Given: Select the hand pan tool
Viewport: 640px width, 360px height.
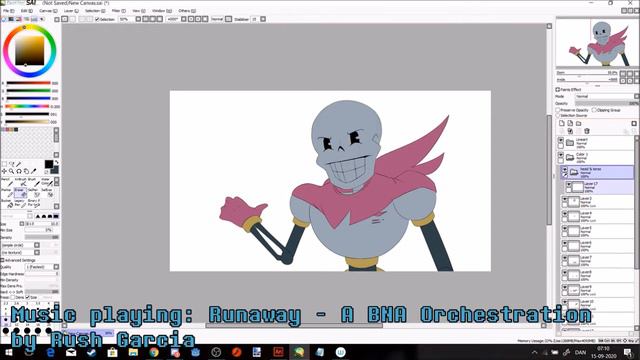Looking at the screenshot, I should coord(27,171).
